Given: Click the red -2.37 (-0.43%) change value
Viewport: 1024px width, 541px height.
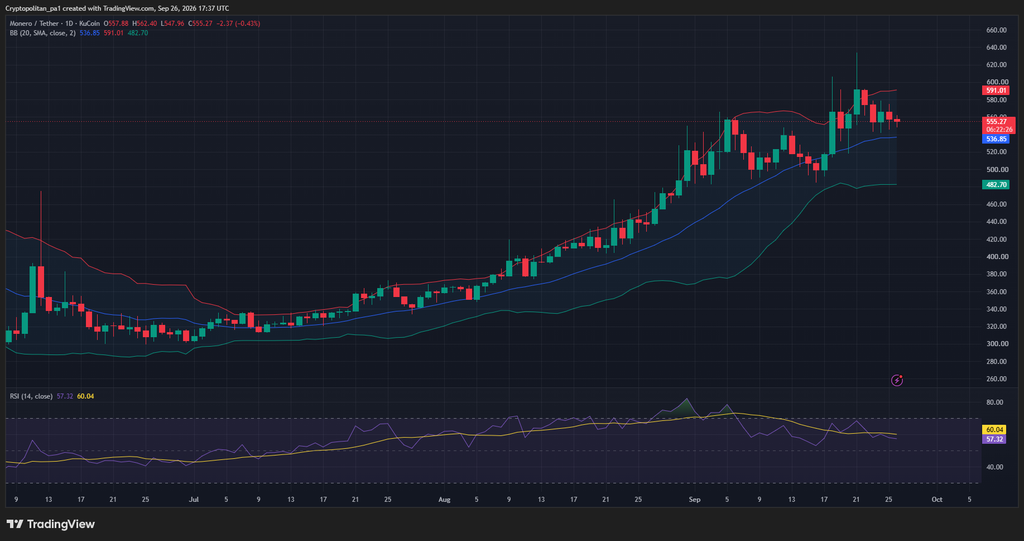Looking at the screenshot, I should pyautogui.click(x=239, y=24).
